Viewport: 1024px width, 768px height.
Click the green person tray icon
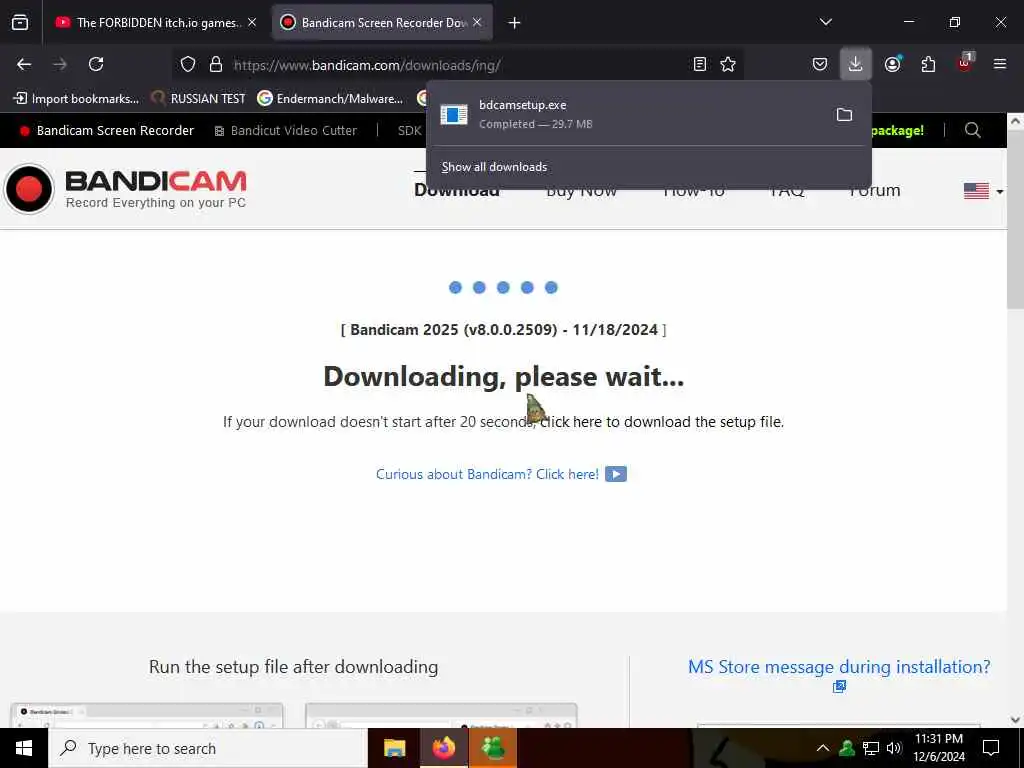click(x=847, y=748)
